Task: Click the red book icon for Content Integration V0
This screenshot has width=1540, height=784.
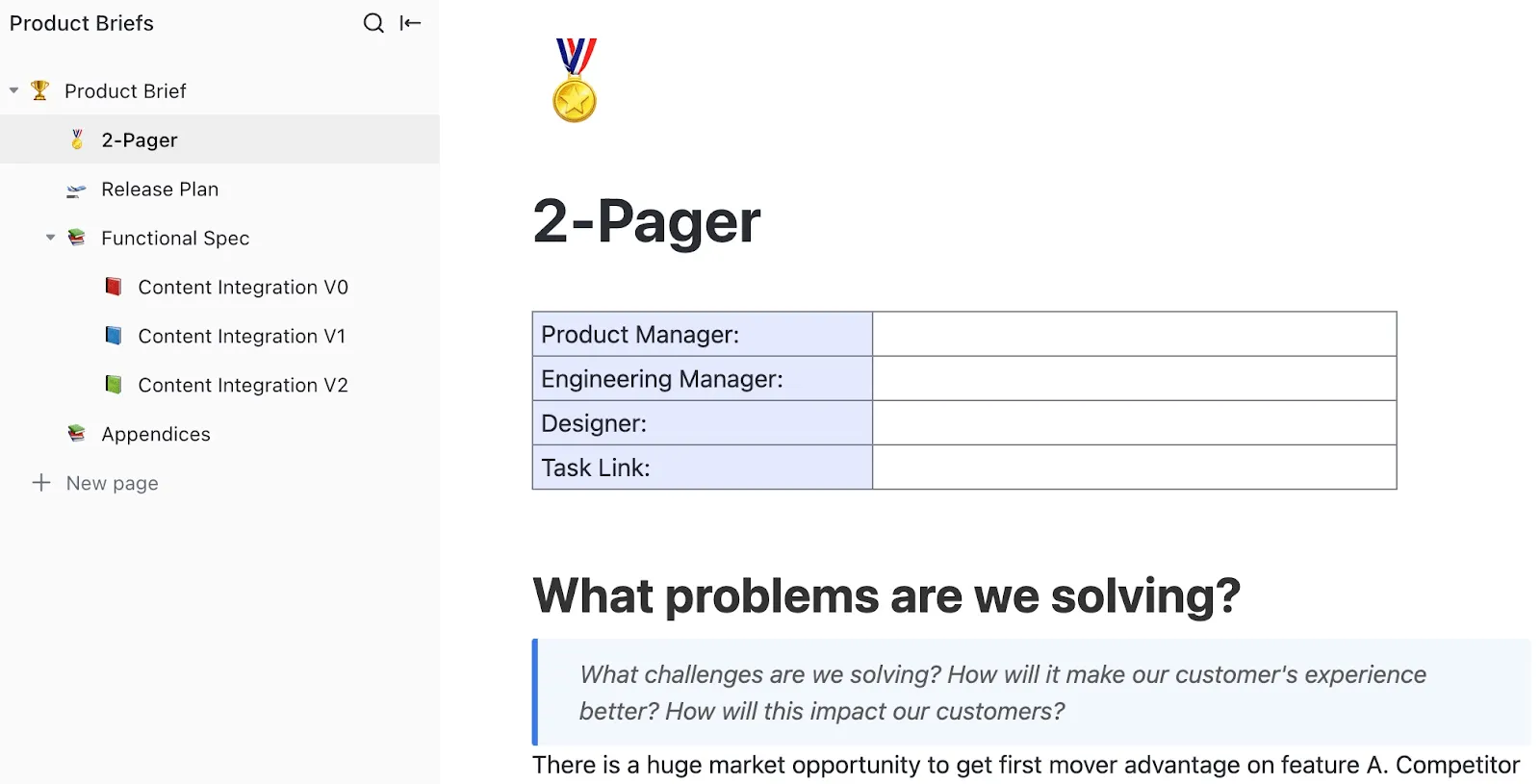Action: coord(114,287)
